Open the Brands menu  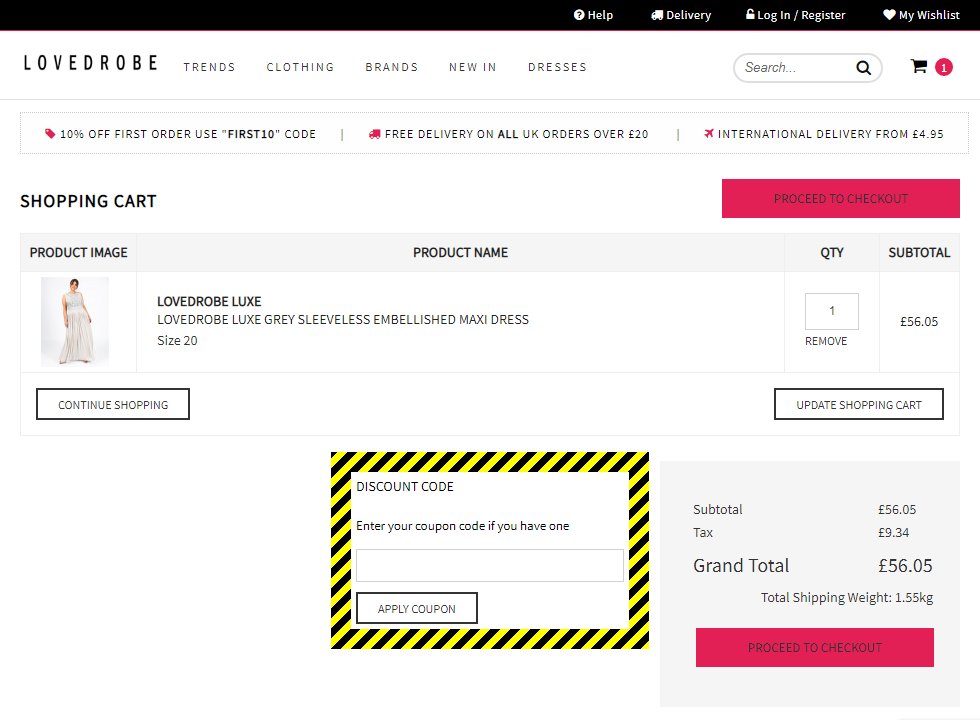pyautogui.click(x=391, y=67)
